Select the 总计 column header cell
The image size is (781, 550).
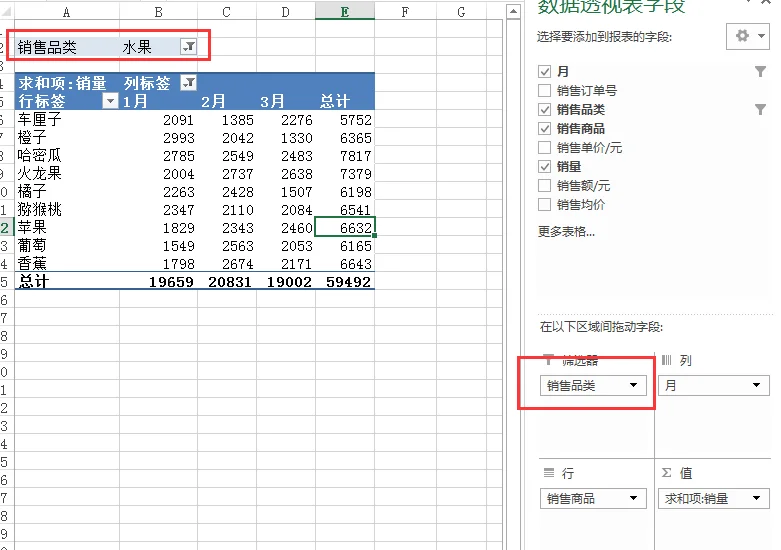coord(345,101)
